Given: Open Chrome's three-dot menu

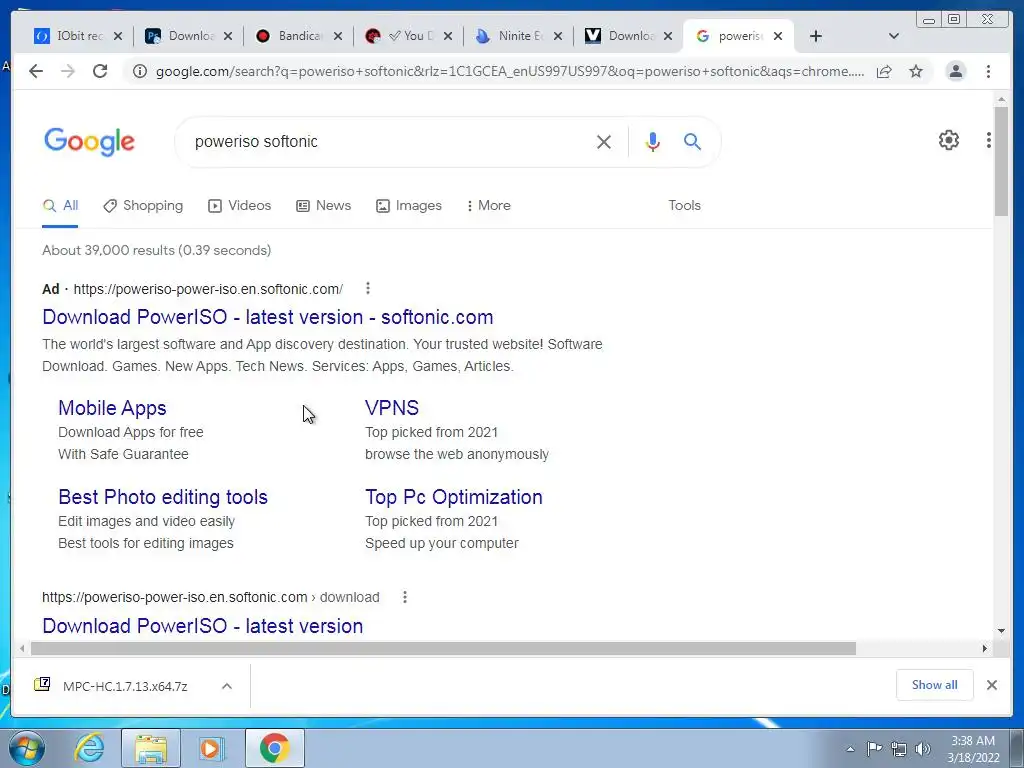Looking at the screenshot, I should point(988,71).
